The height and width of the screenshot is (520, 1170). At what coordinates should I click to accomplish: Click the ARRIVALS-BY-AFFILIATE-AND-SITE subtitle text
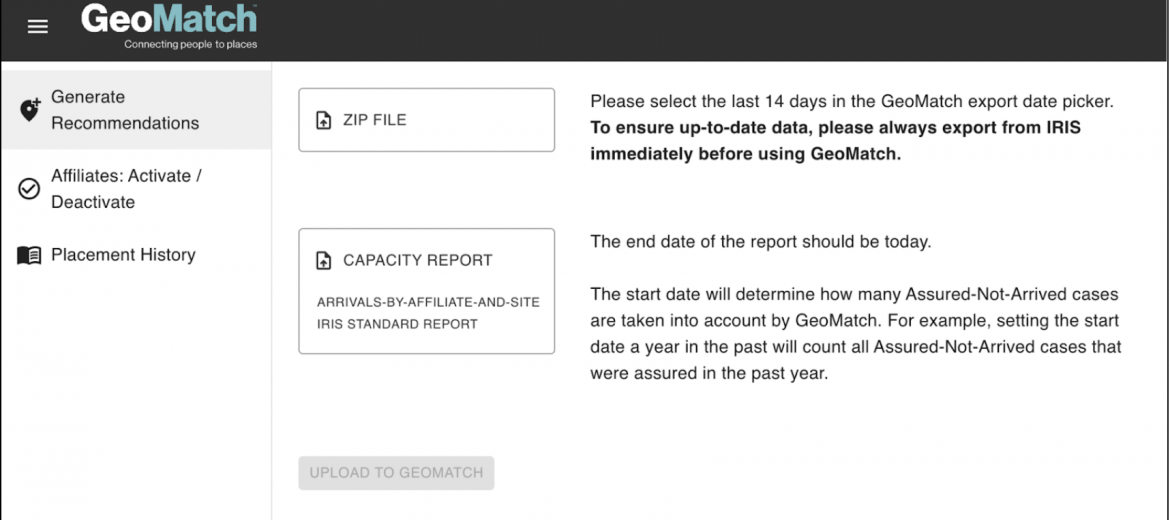[x=428, y=302]
